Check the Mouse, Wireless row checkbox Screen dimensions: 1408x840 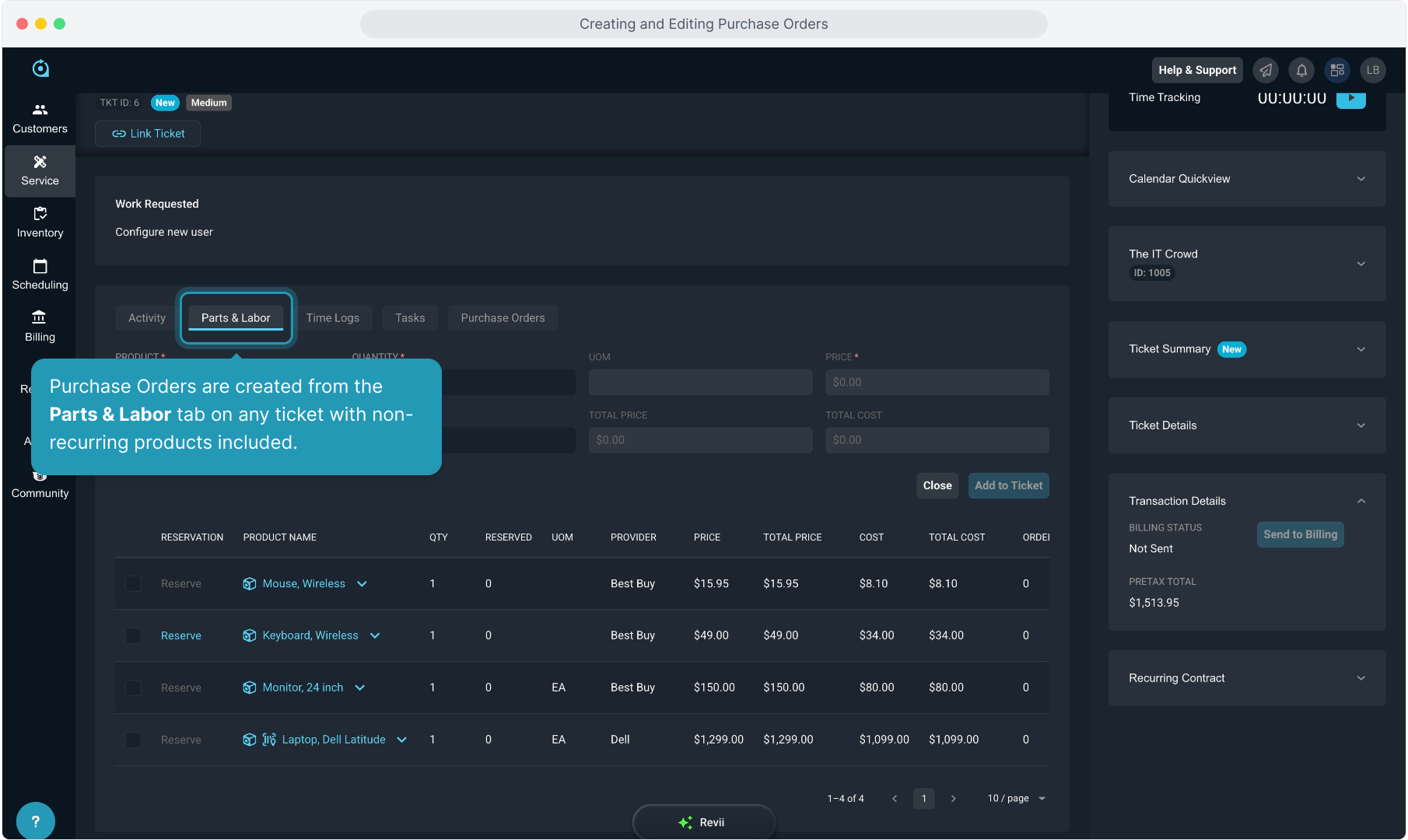[x=133, y=583]
